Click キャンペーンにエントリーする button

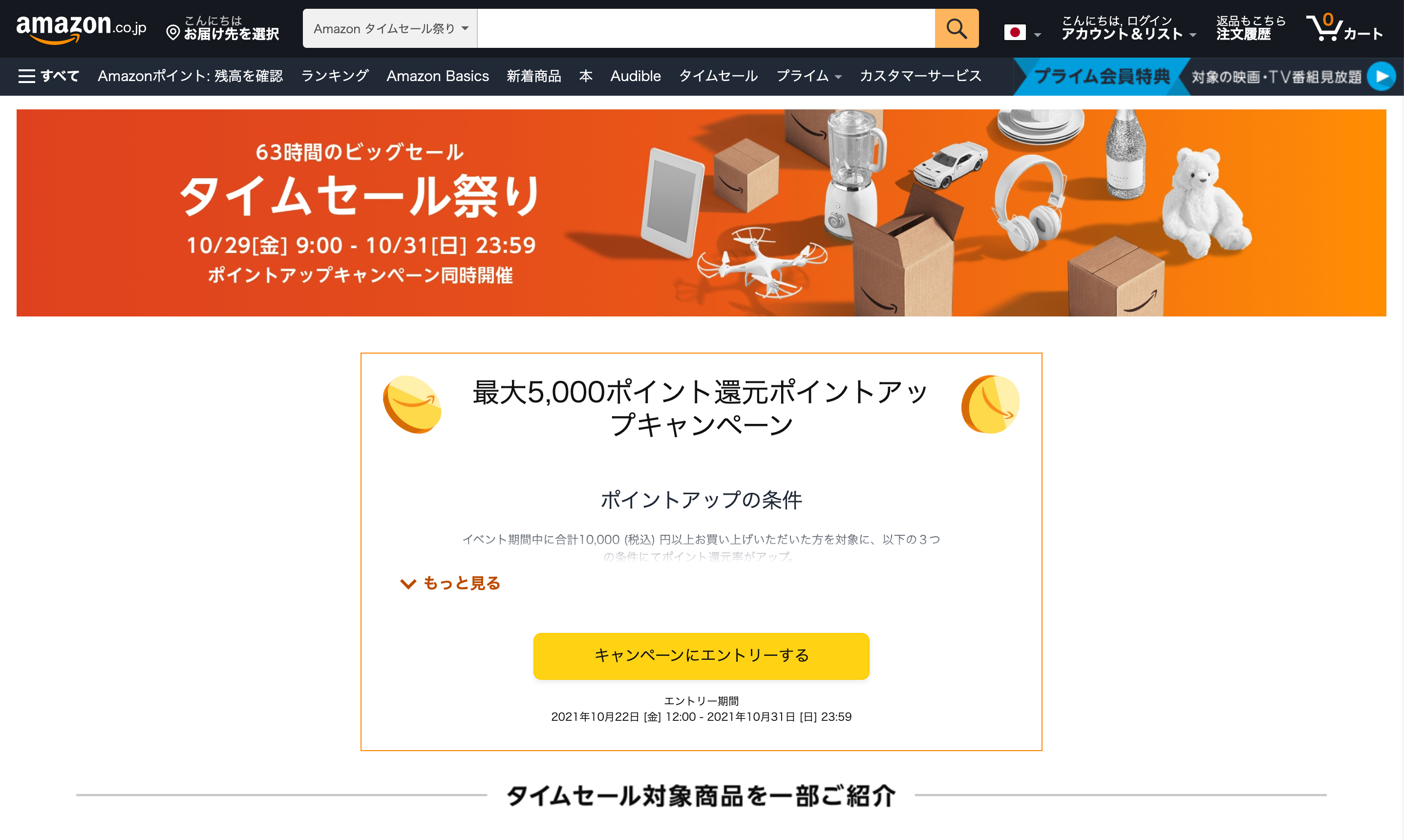click(x=701, y=656)
